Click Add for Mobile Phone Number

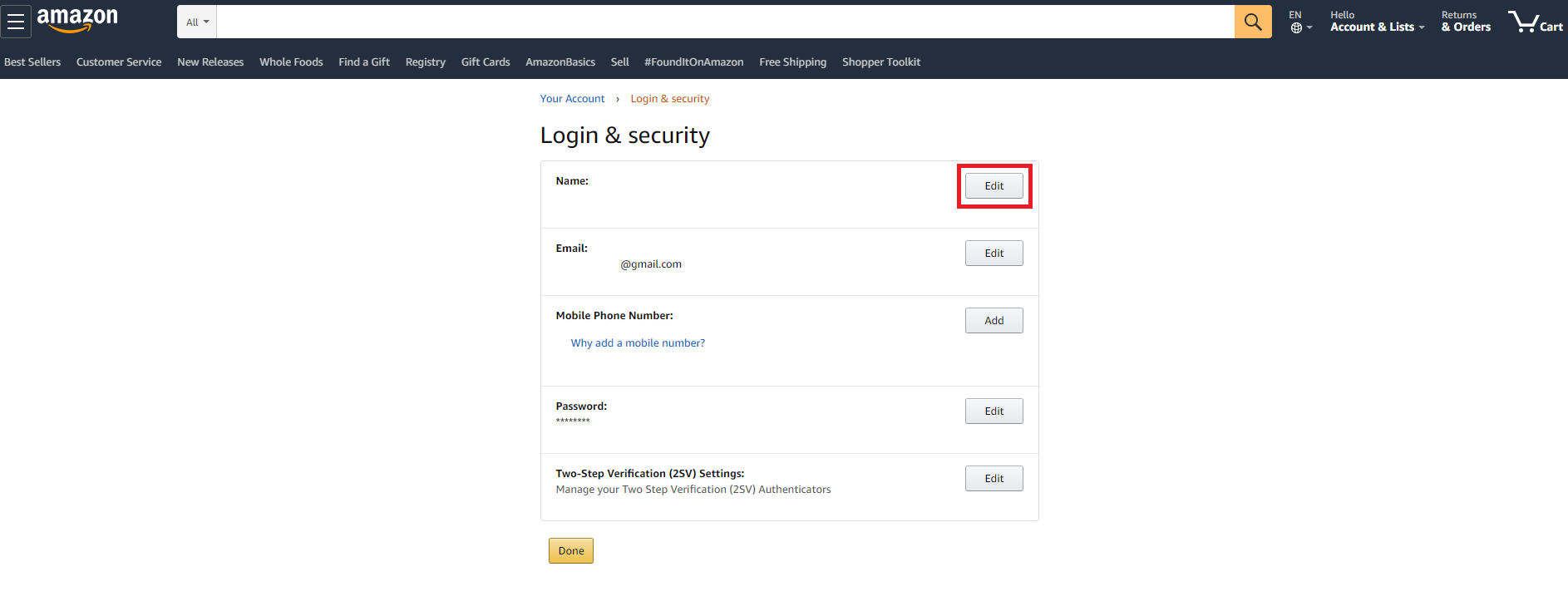tap(994, 320)
